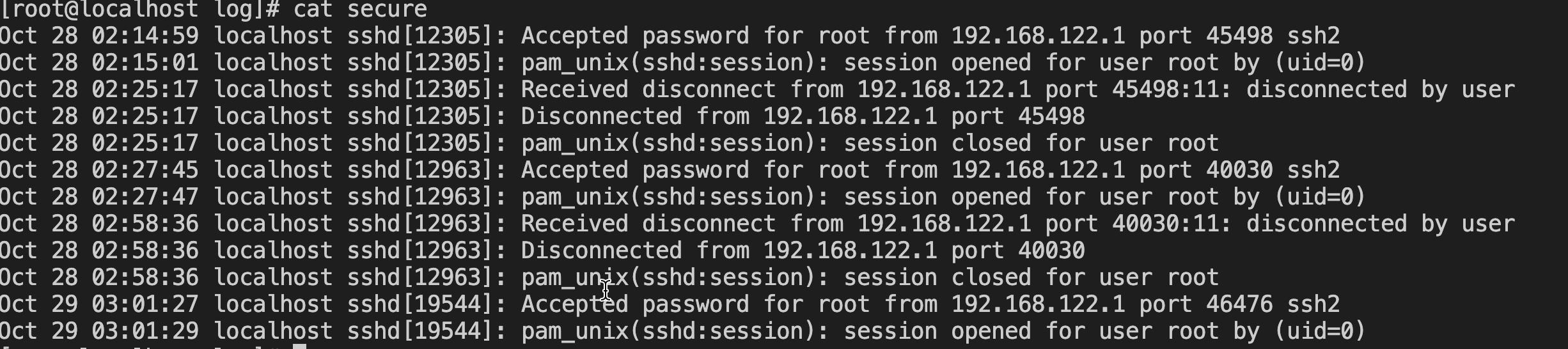Click the 03:01:27 timestamp

pyautogui.click(x=145, y=304)
